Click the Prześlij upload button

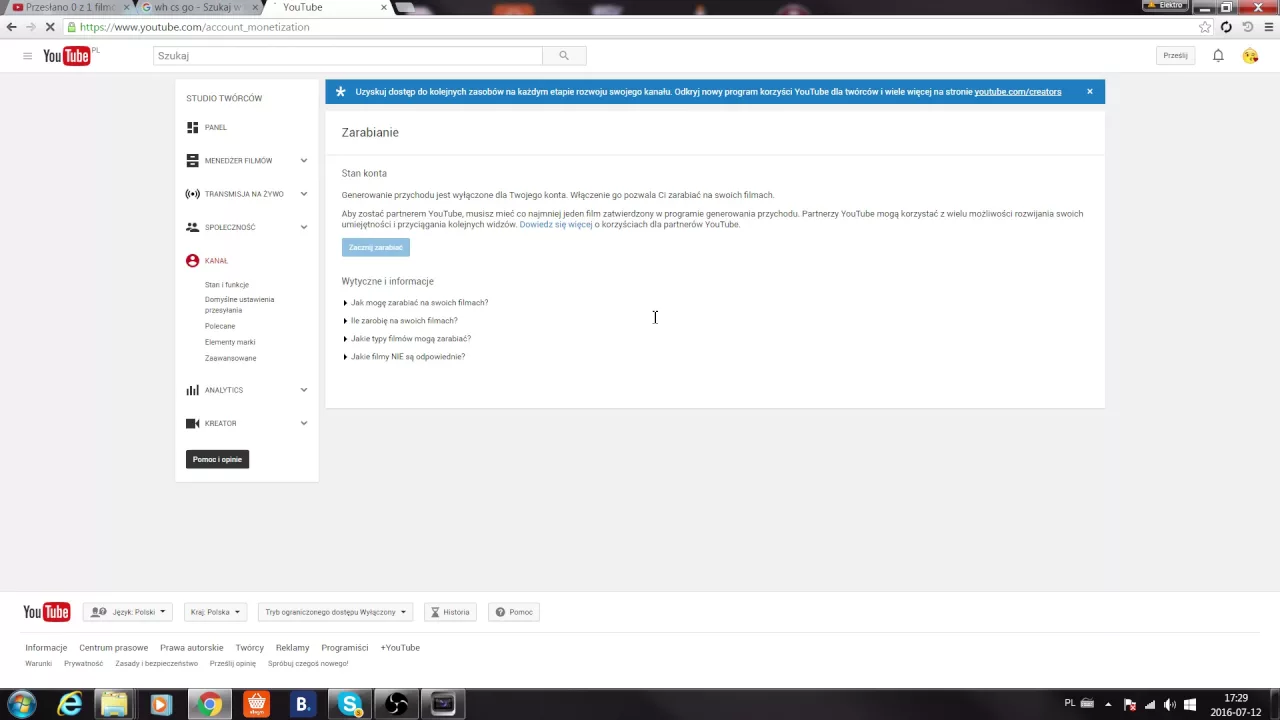(x=1175, y=56)
